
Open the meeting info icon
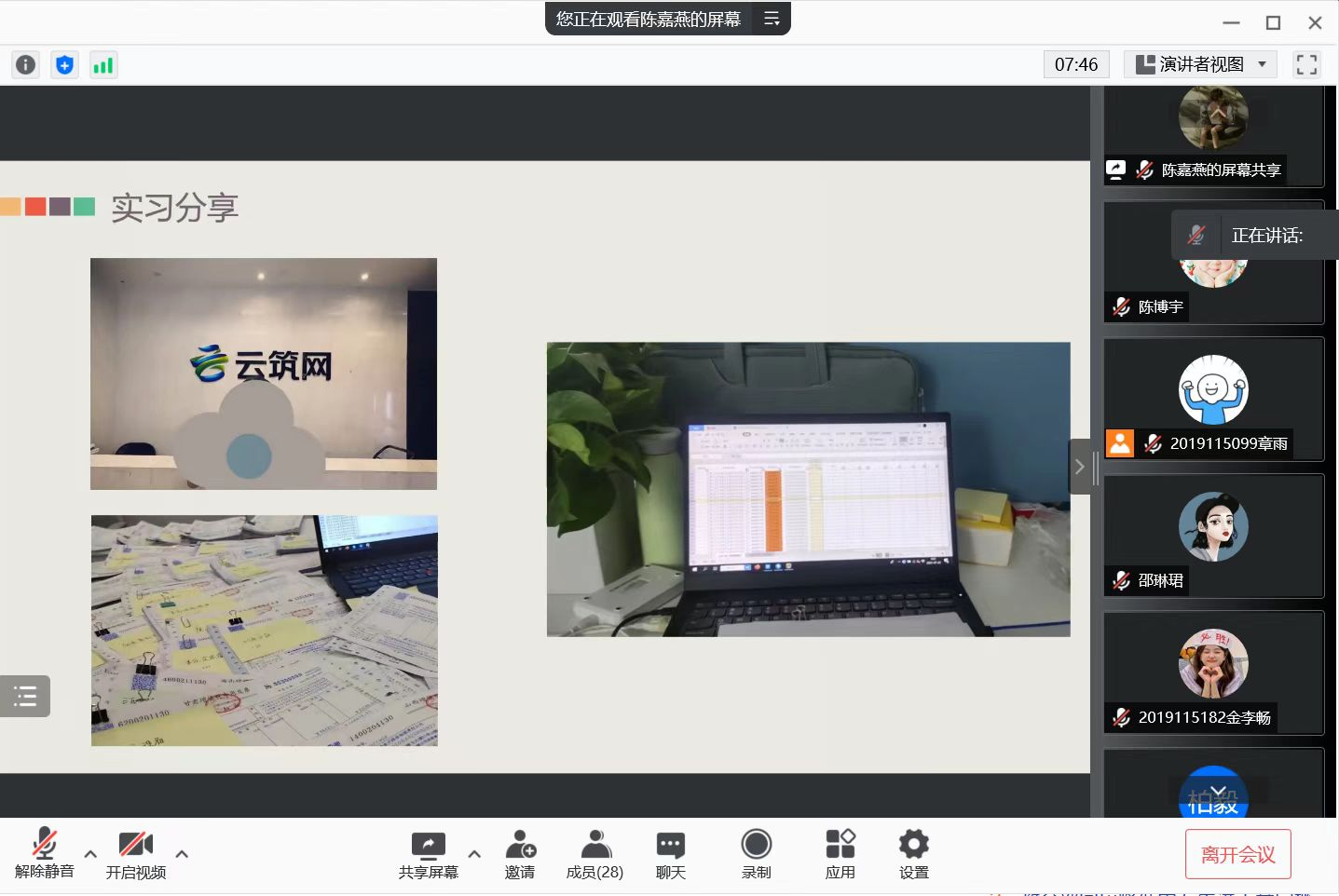pos(26,64)
